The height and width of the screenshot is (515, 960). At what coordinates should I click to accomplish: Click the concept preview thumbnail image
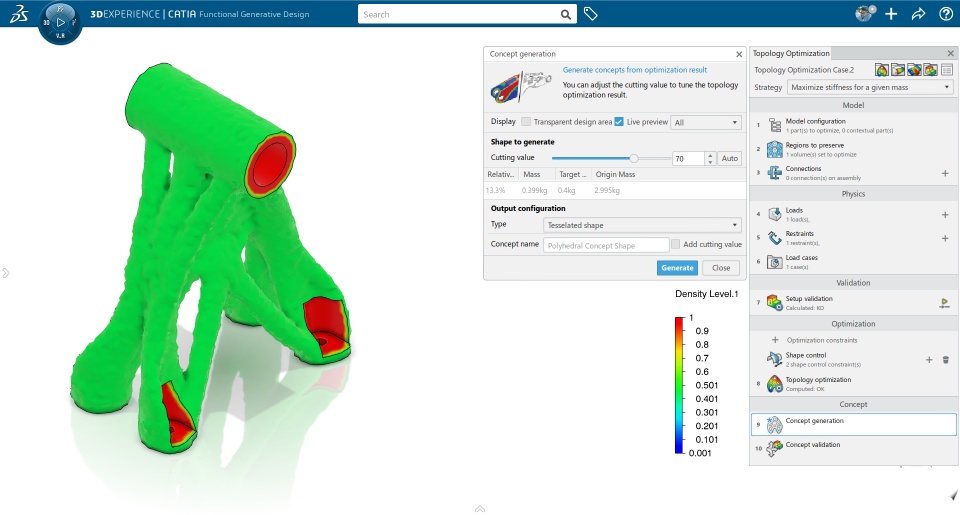tap(520, 87)
